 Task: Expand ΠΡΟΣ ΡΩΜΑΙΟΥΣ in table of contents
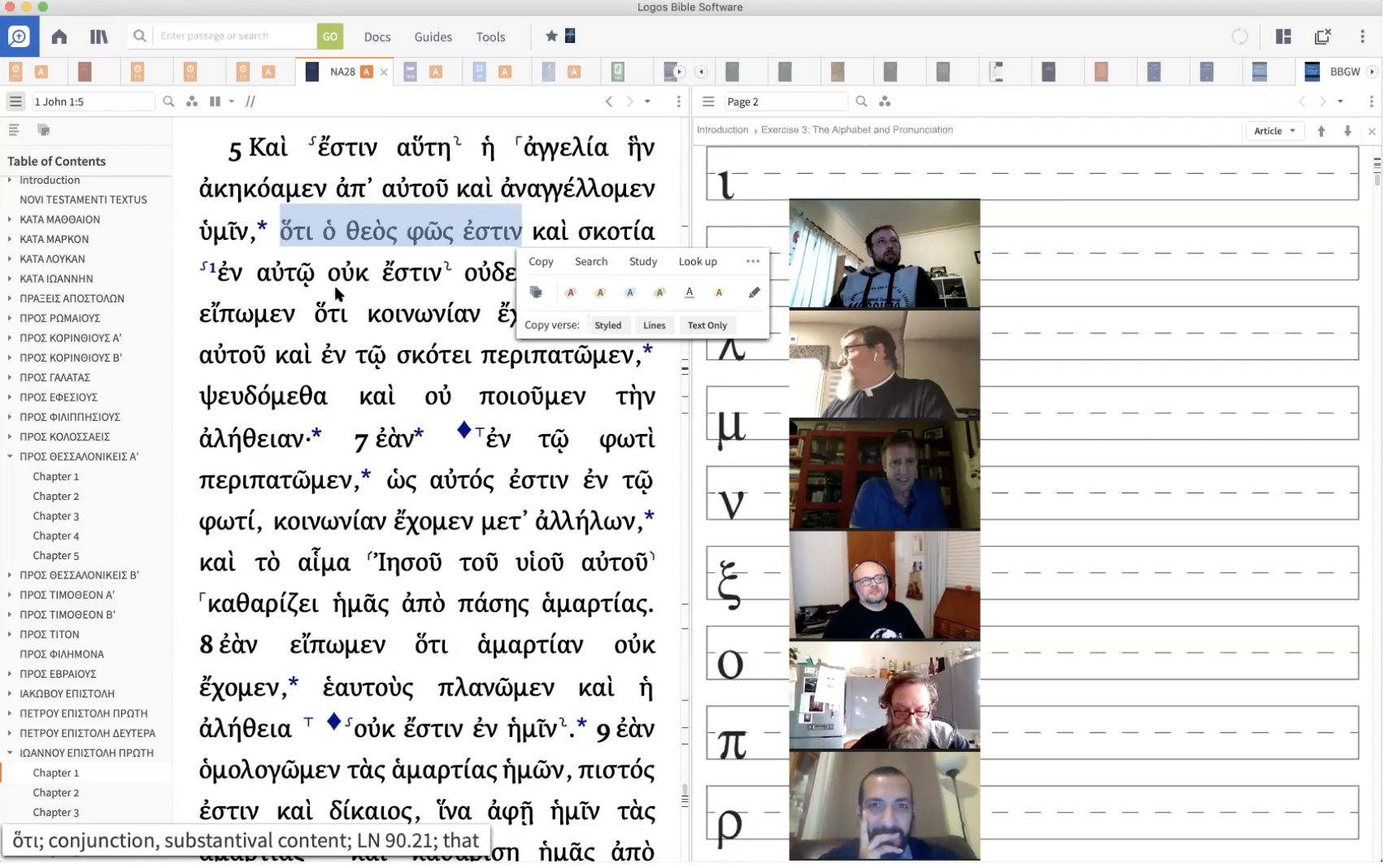click(10, 318)
